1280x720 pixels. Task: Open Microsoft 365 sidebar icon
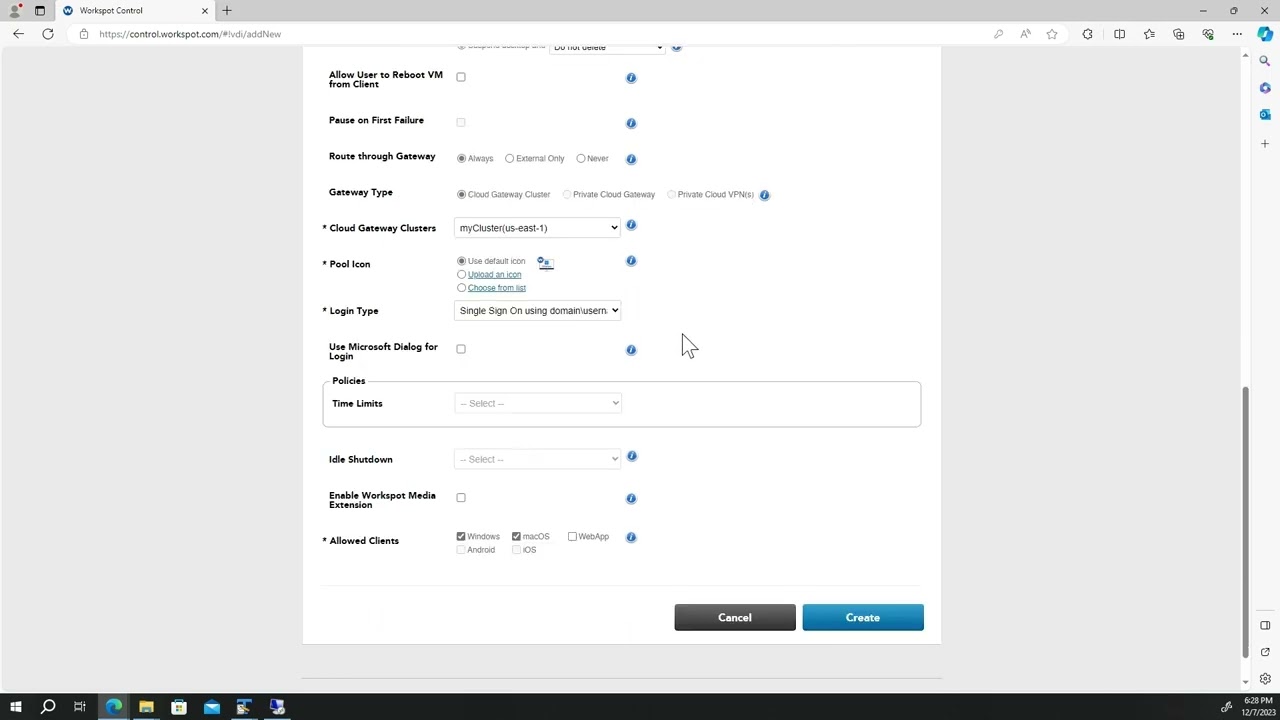1265,88
